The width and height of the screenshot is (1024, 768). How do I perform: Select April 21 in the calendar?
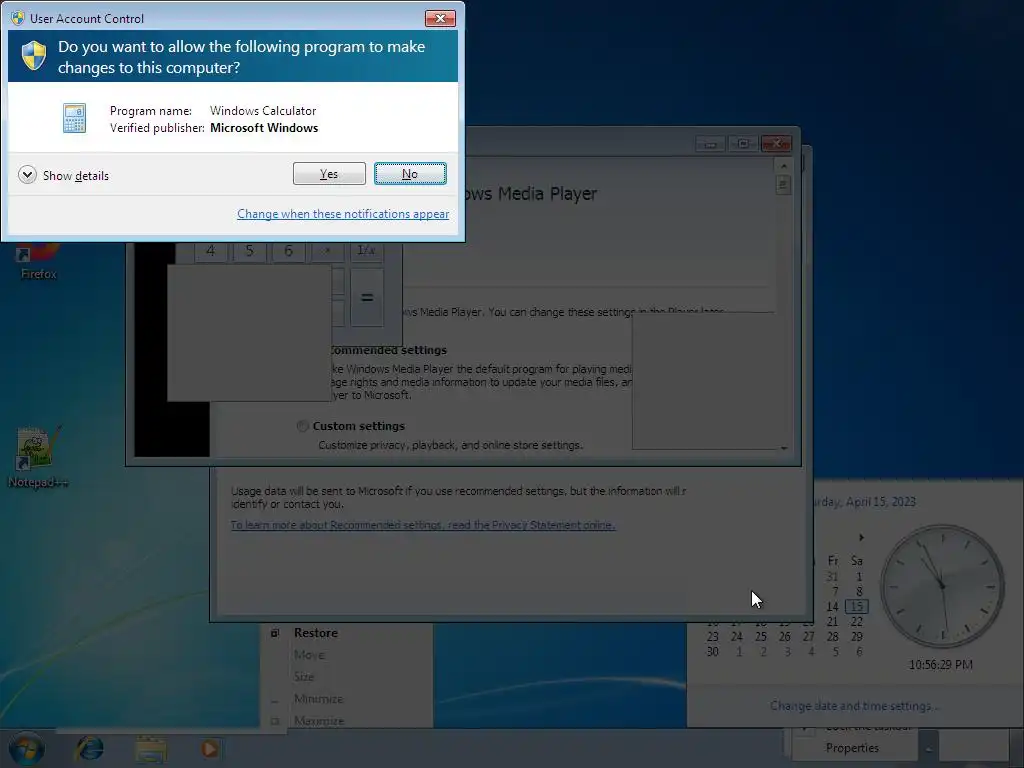pyautogui.click(x=832, y=622)
